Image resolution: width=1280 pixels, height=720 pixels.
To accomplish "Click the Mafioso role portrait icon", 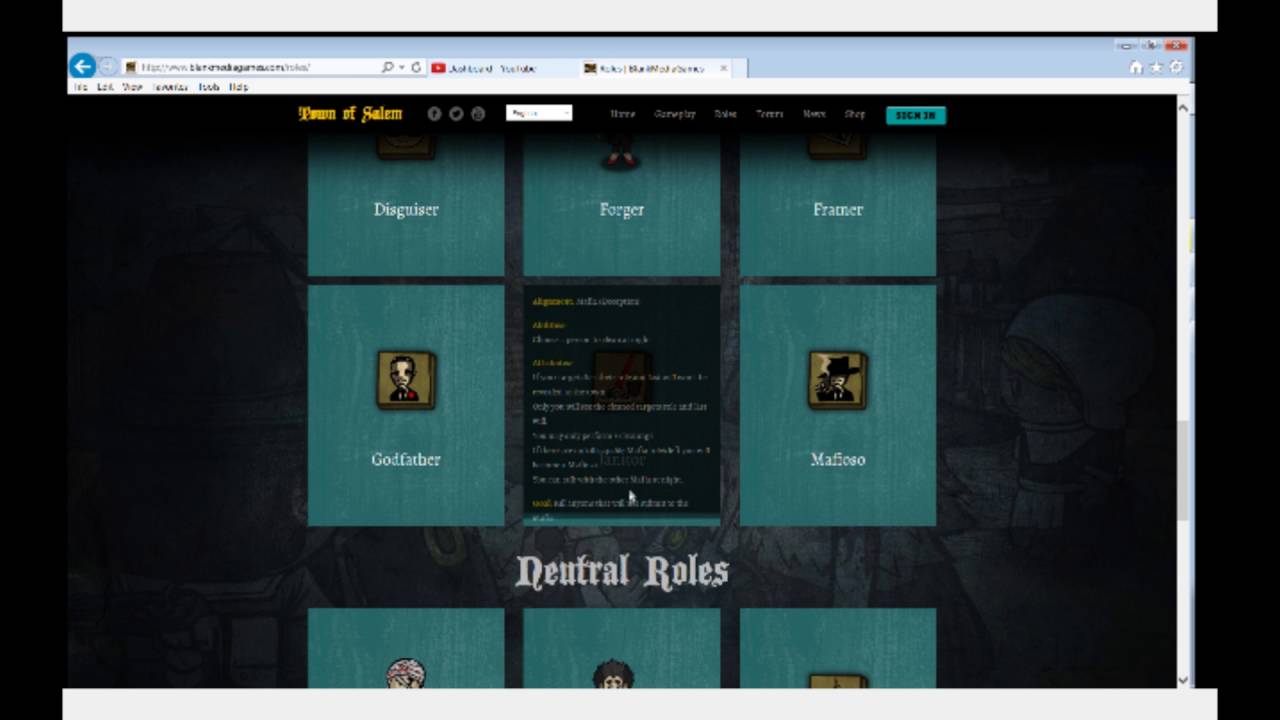I will click(x=838, y=380).
